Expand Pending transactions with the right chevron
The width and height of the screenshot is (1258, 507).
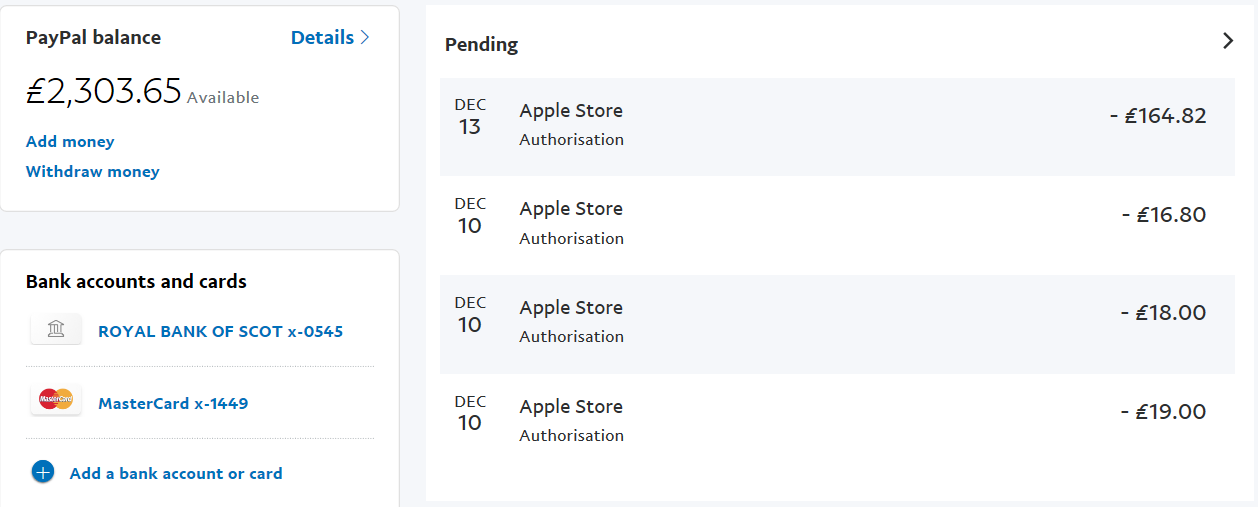(1229, 41)
